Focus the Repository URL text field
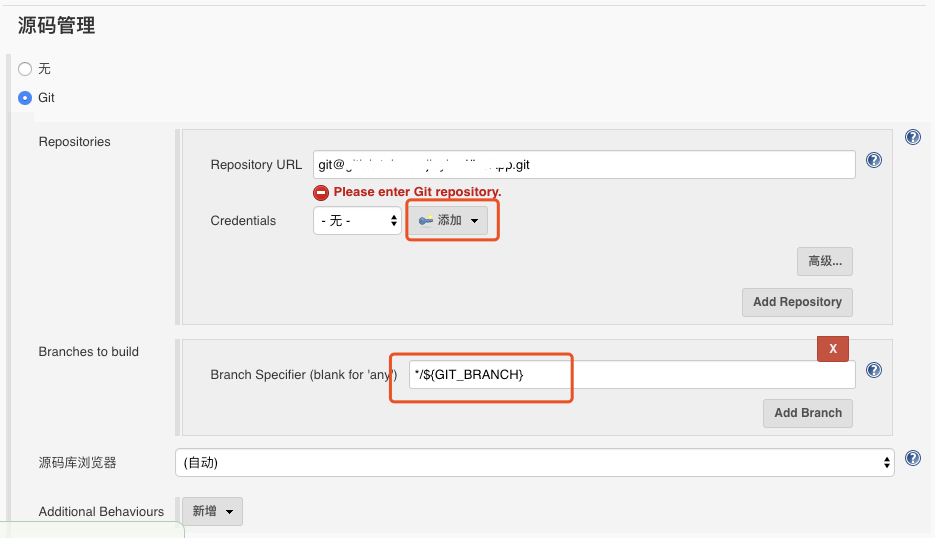The width and height of the screenshot is (935, 538). tap(584, 164)
